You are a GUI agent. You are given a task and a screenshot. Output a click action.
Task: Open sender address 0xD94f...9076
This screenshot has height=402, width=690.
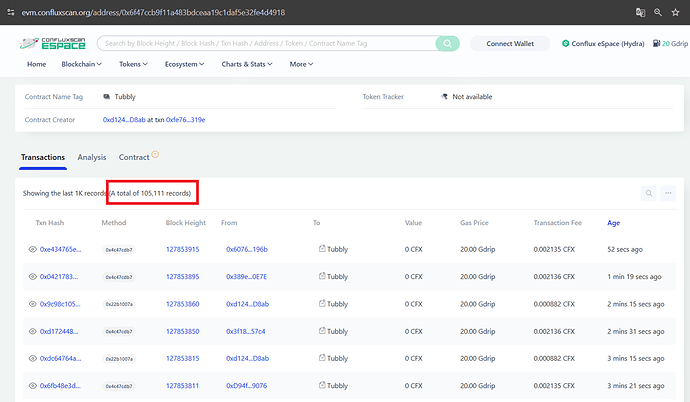pyautogui.click(x=246, y=386)
